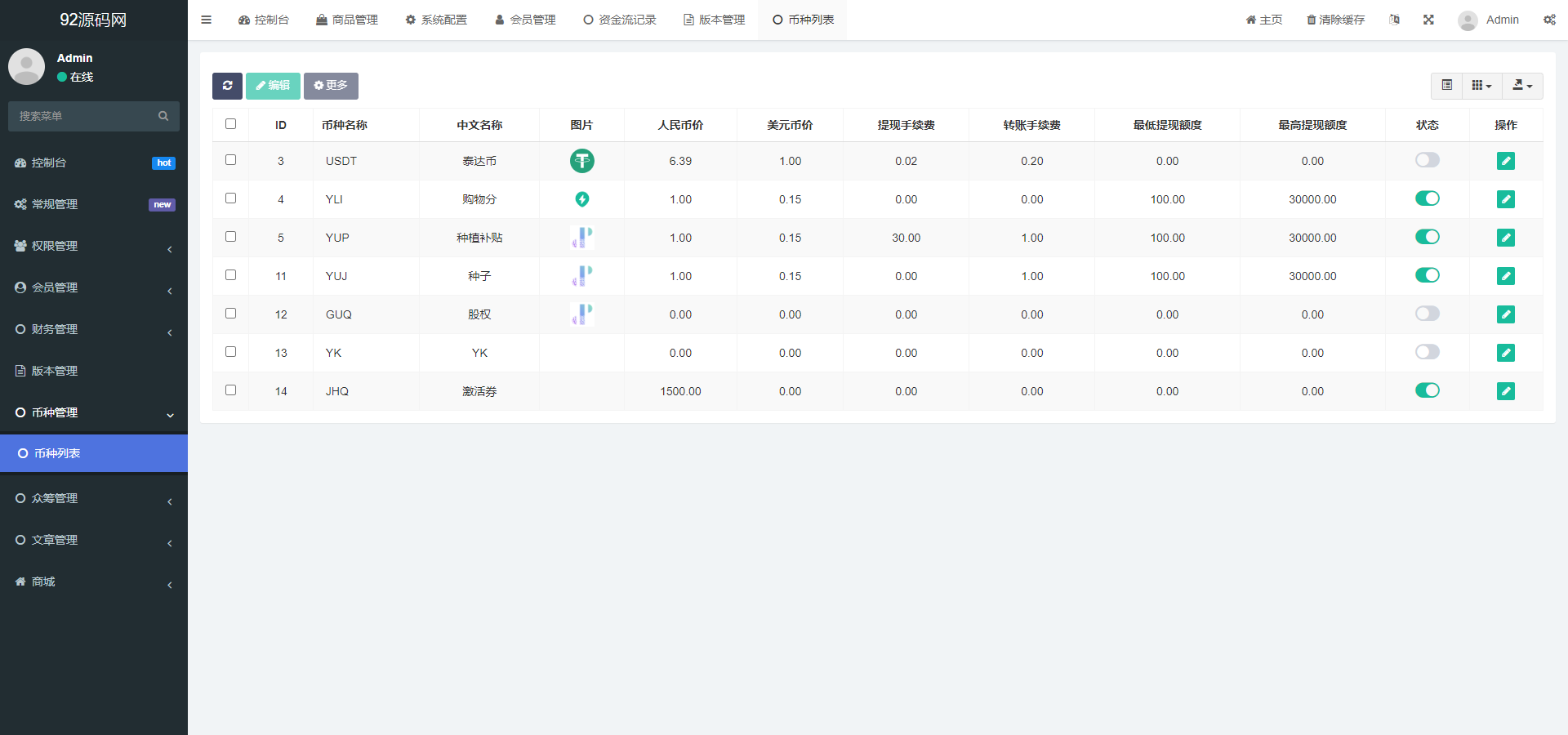Enable the USDT status switch
Viewport: 1568px width, 735px height.
click(1428, 160)
